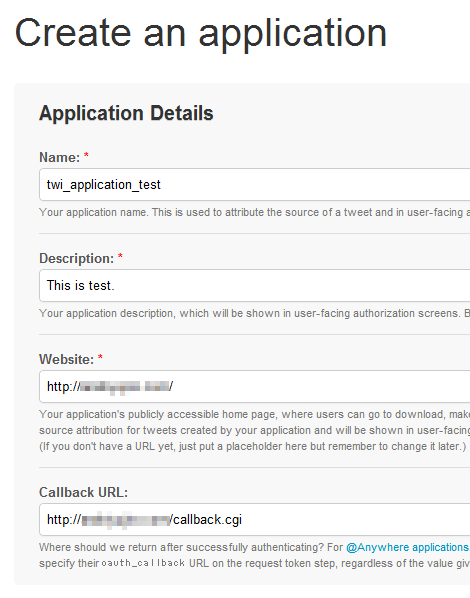Click the 'oauth_callback' code text
The image size is (470, 598).
click(x=143, y=563)
